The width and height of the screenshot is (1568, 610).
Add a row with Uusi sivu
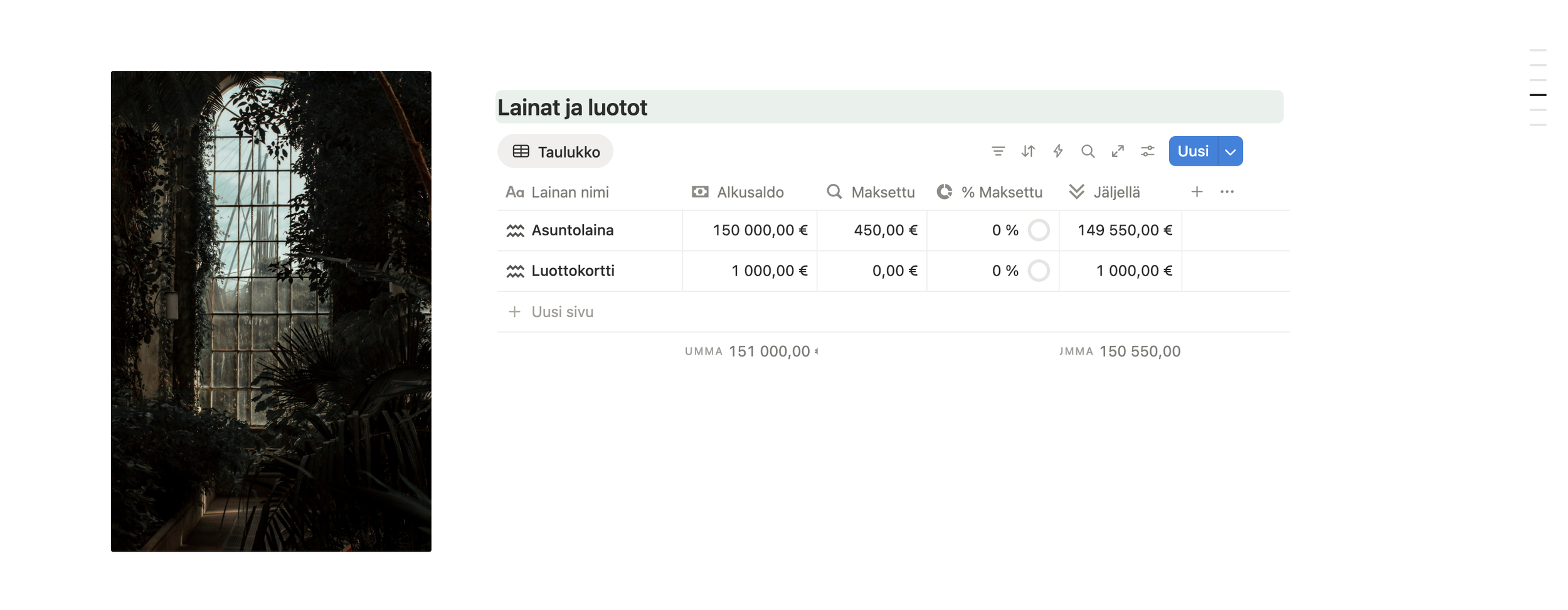[x=560, y=311]
